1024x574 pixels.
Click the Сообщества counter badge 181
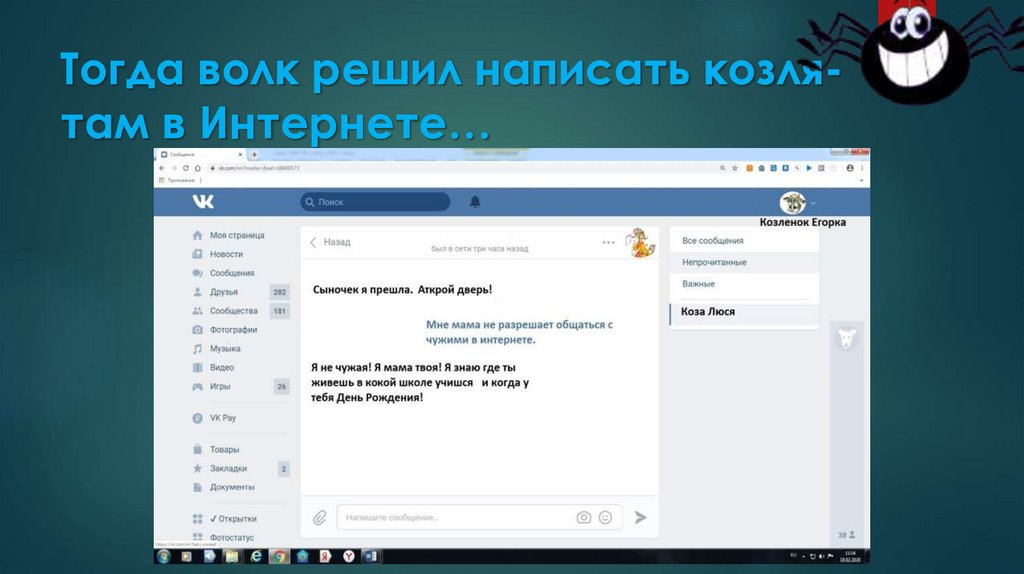pyautogui.click(x=280, y=311)
